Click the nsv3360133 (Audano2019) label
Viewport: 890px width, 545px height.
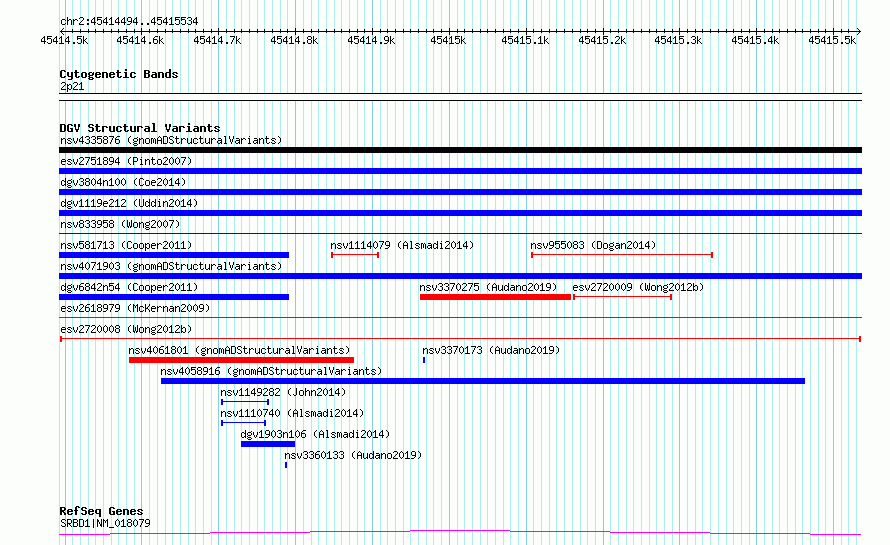click(x=353, y=455)
